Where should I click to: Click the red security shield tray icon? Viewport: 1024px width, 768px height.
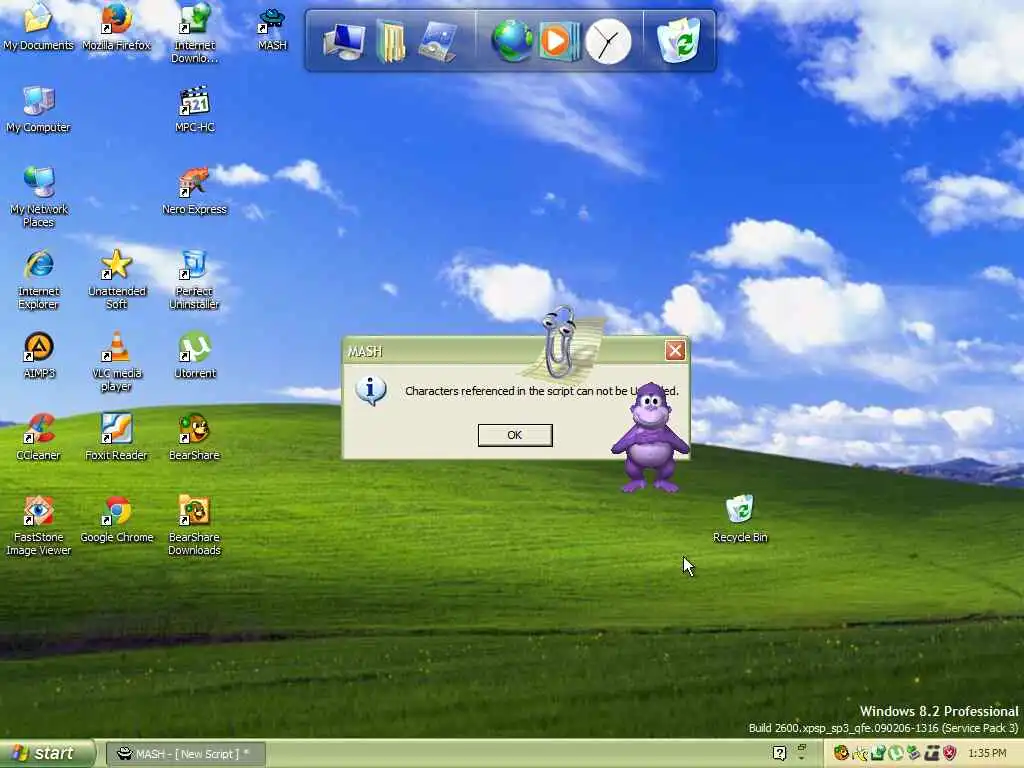(950, 754)
